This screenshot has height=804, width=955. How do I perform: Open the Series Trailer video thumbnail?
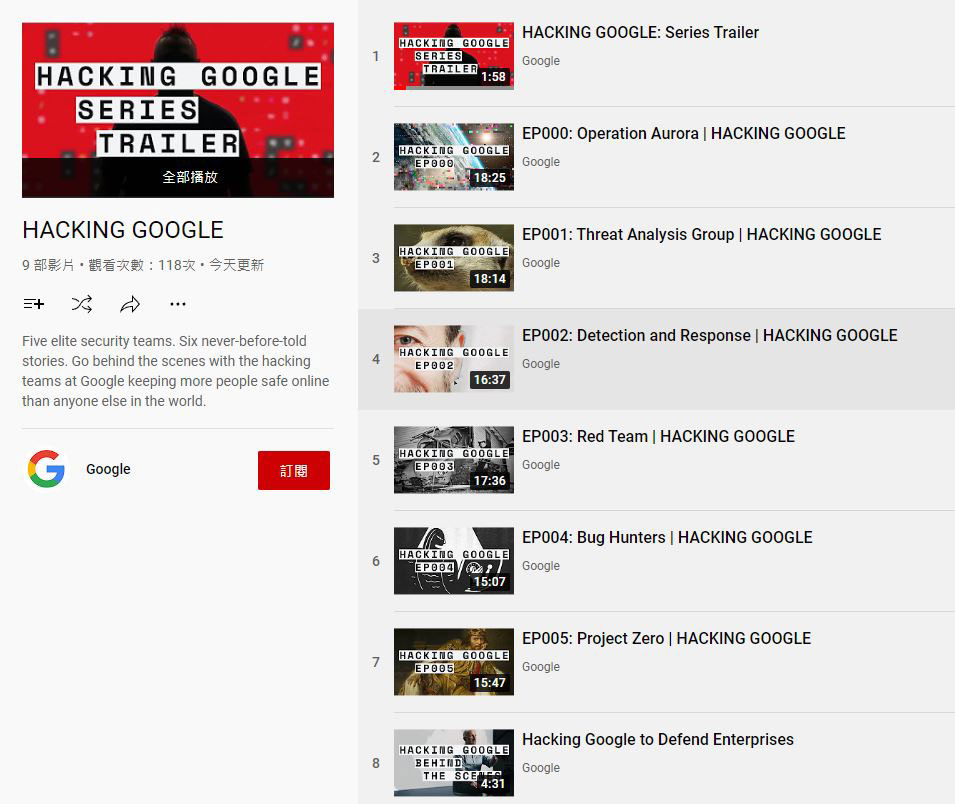[x=453, y=56]
